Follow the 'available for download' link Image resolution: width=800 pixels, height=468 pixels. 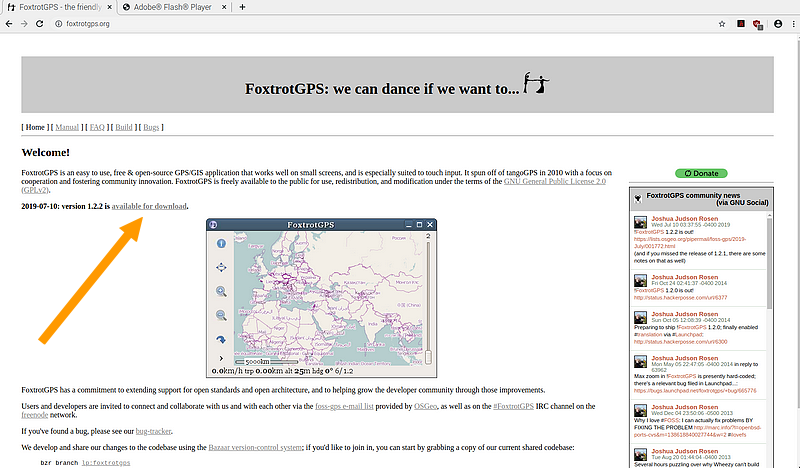point(149,206)
